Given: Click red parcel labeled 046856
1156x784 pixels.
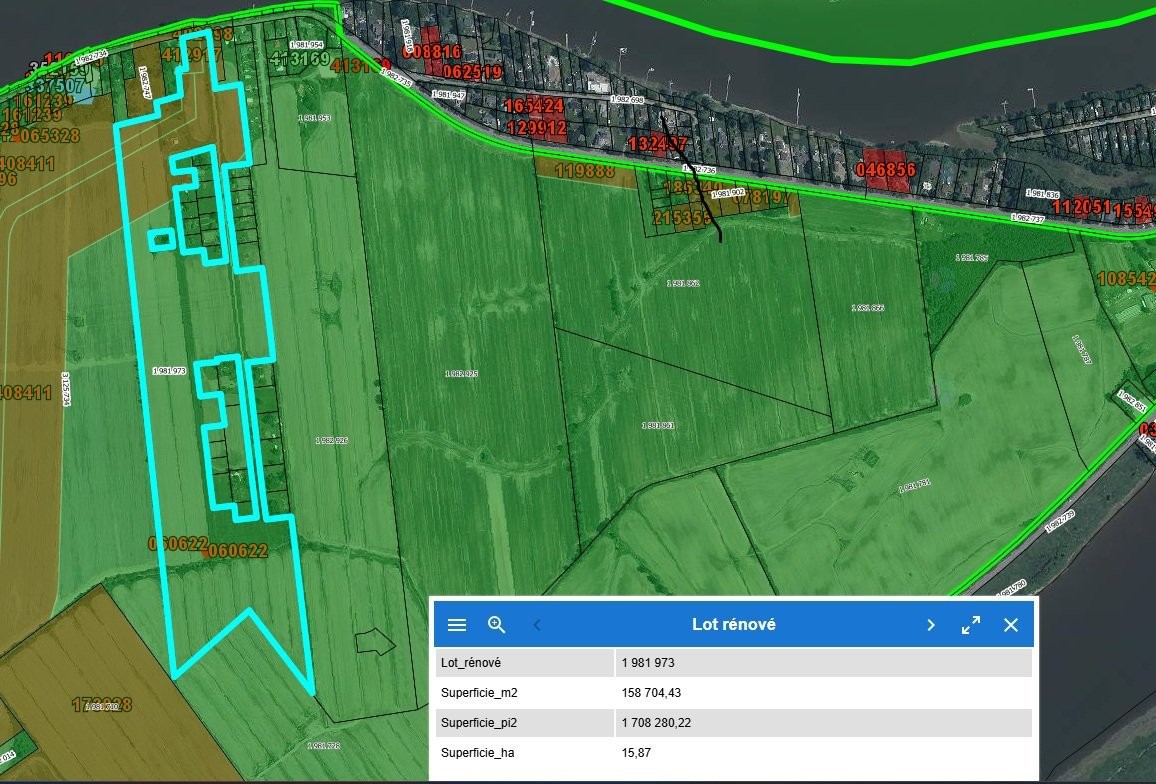Looking at the screenshot, I should [x=886, y=170].
